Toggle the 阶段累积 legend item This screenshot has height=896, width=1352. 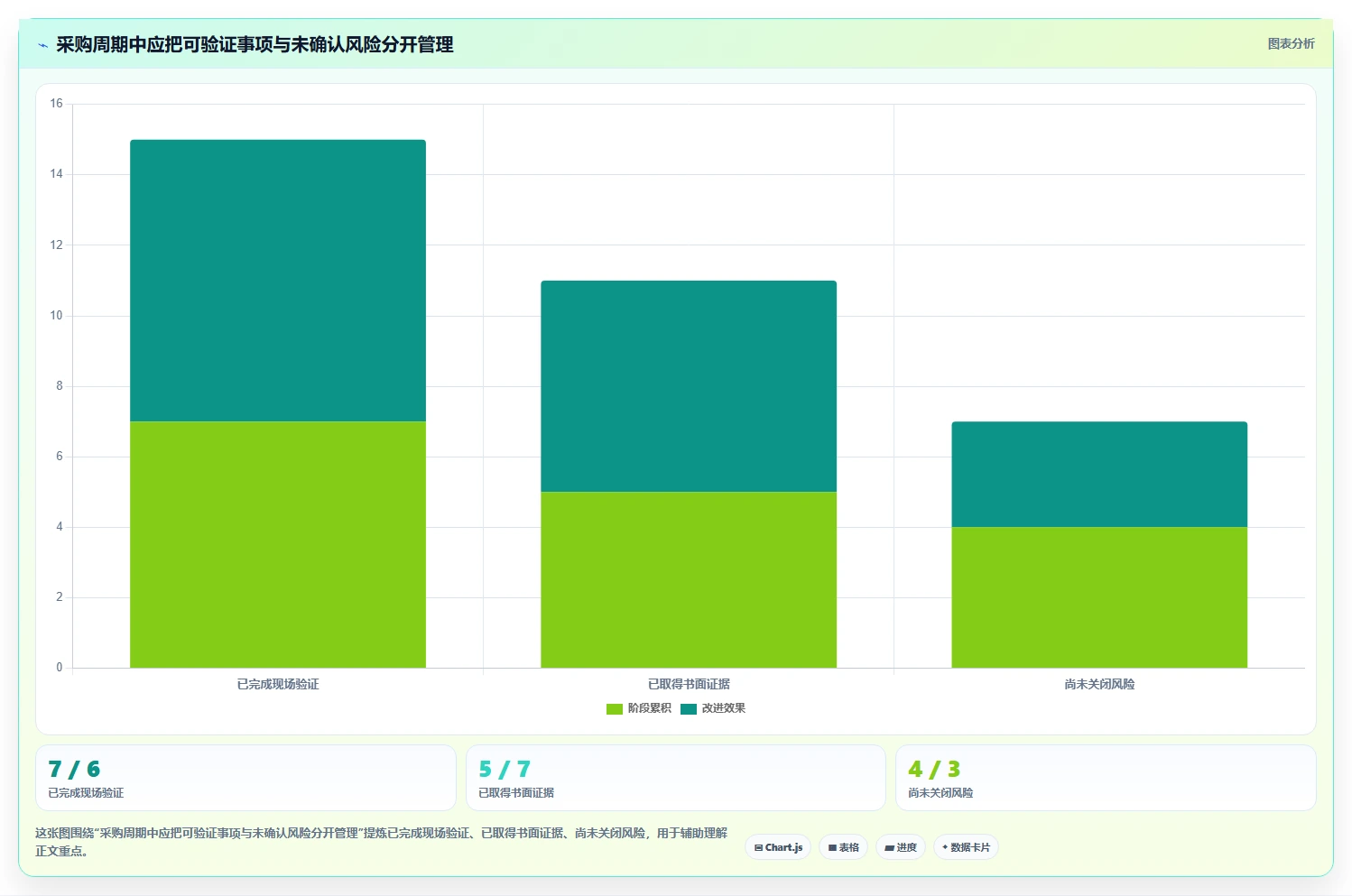click(x=639, y=708)
